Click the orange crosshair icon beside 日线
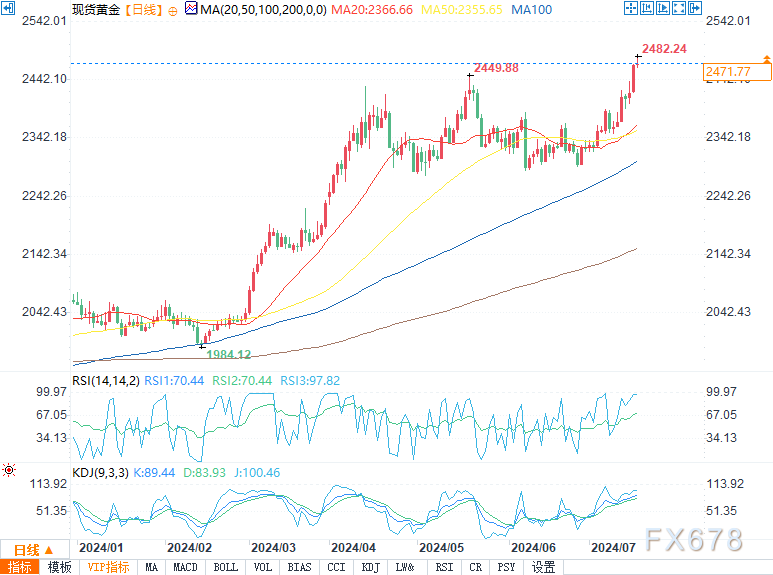The width and height of the screenshot is (773, 575). 173,11
